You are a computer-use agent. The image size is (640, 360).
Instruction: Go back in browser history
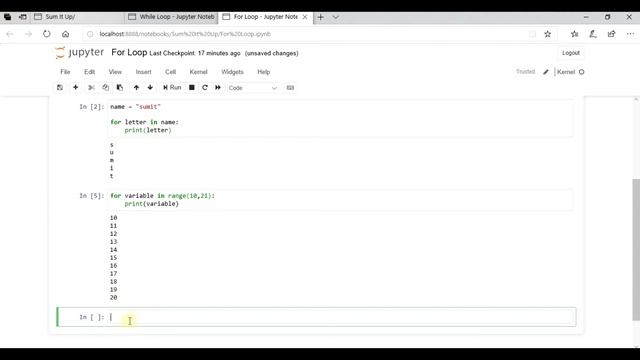pyautogui.click(x=10, y=34)
